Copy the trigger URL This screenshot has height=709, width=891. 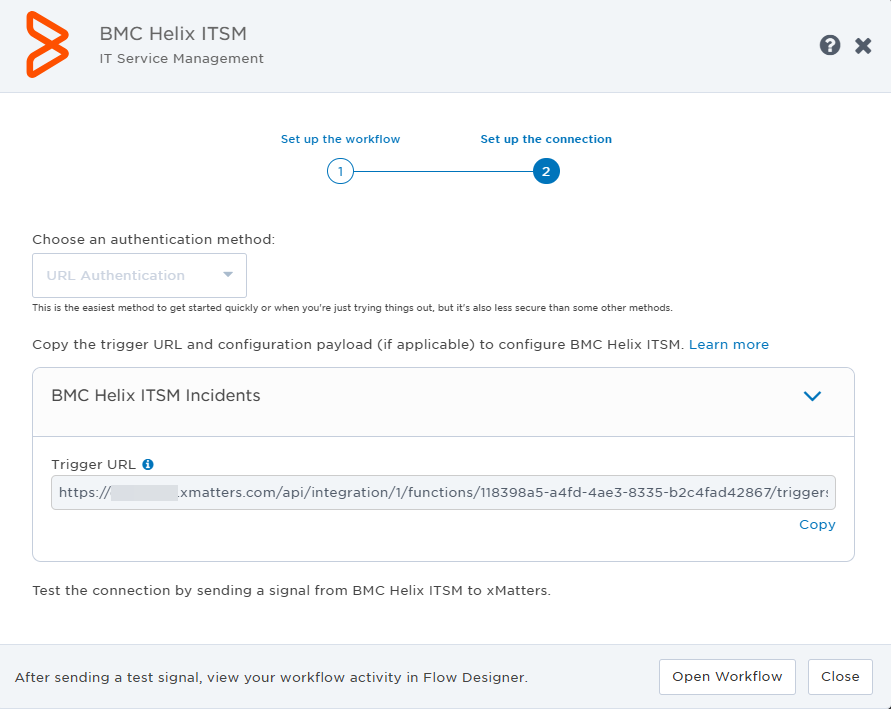tap(817, 524)
